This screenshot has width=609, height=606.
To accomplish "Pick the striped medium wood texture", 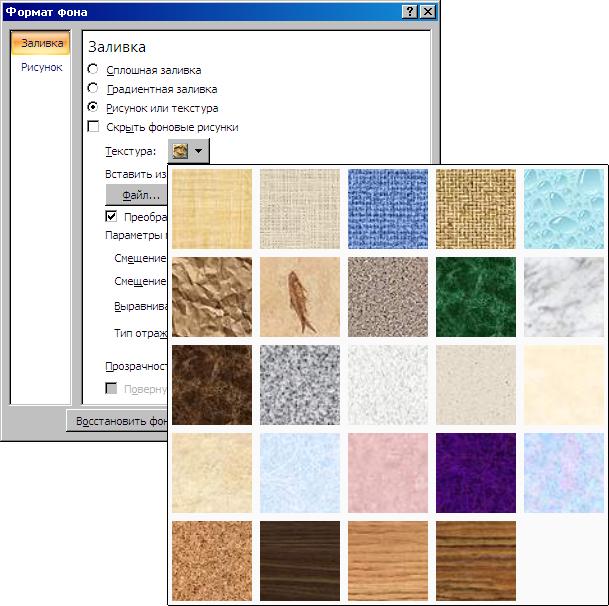I will (476, 561).
